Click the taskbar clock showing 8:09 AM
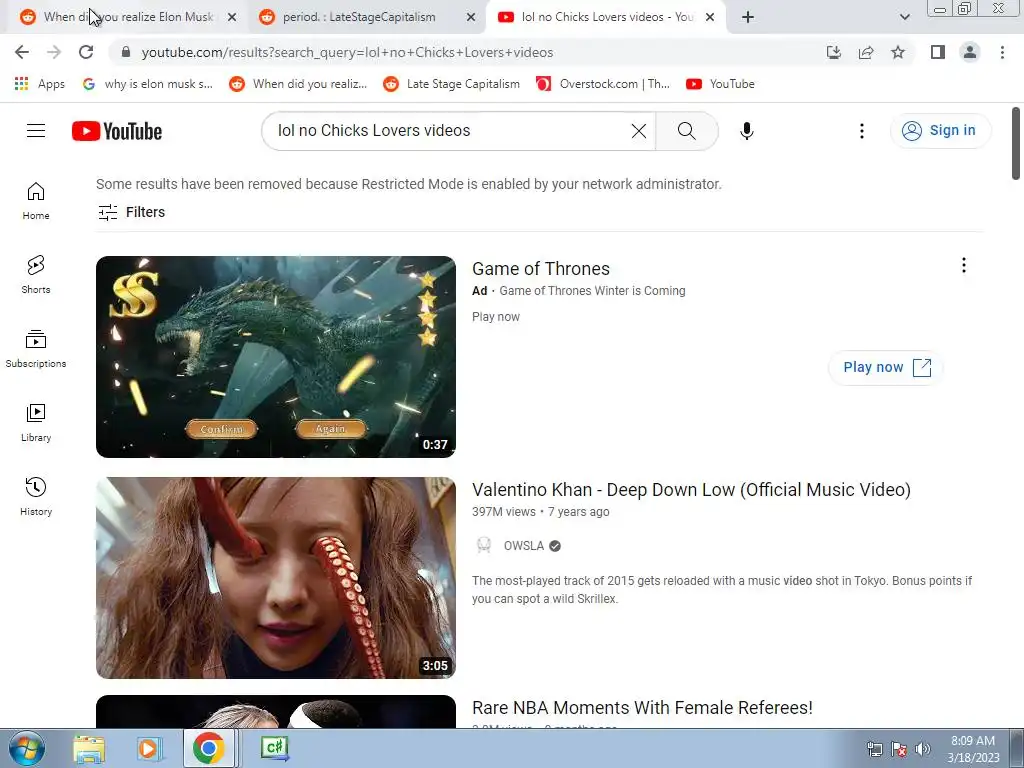This screenshot has width=1024, height=768. [x=973, y=749]
